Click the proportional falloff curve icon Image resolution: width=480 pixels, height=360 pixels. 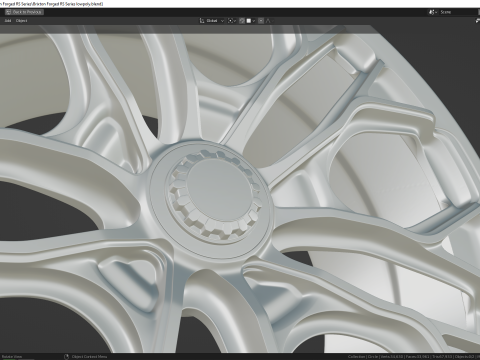pos(268,21)
